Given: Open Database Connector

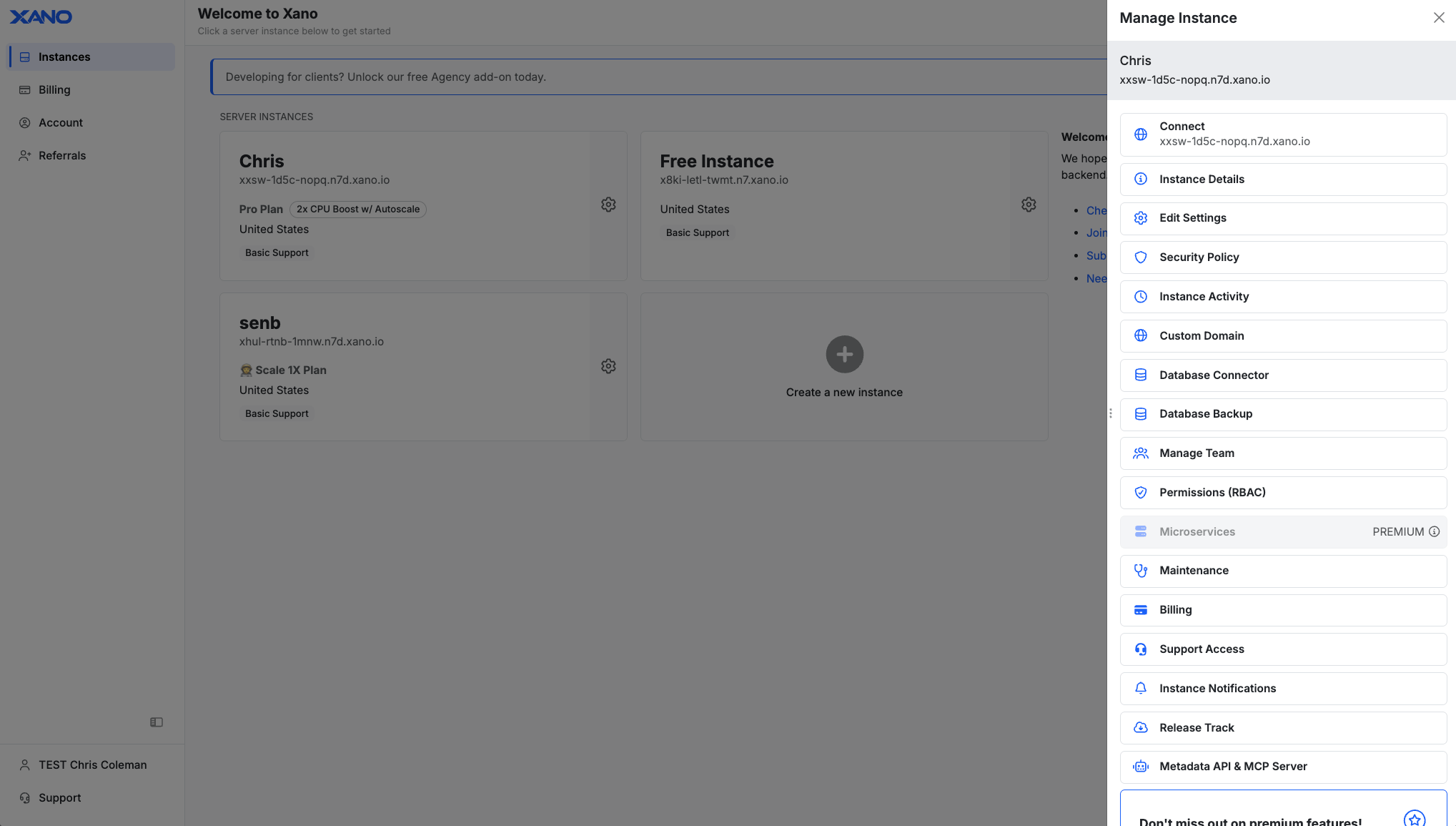Looking at the screenshot, I should (1283, 375).
